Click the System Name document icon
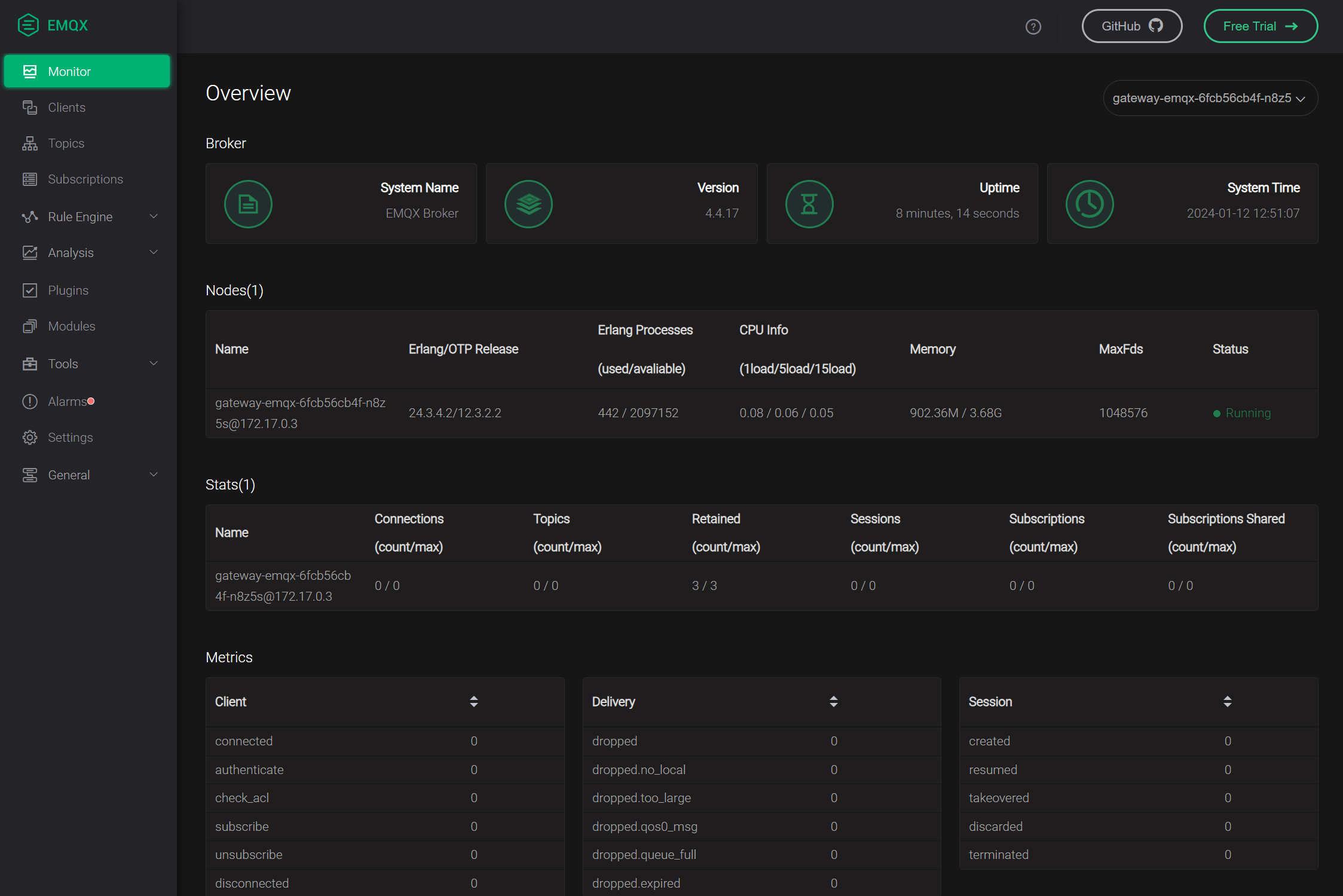This screenshot has height=896, width=1343. coord(248,204)
